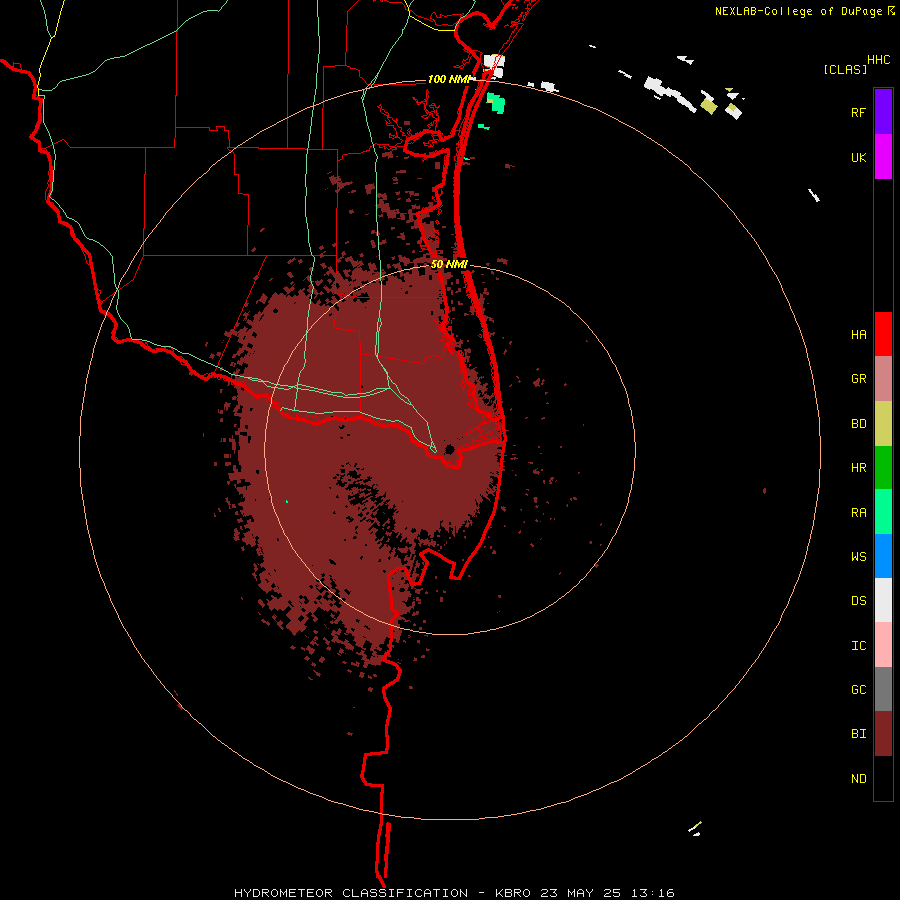This screenshot has height=900, width=900.
Task: Click the 'UK' legend label
Action: 858,157
